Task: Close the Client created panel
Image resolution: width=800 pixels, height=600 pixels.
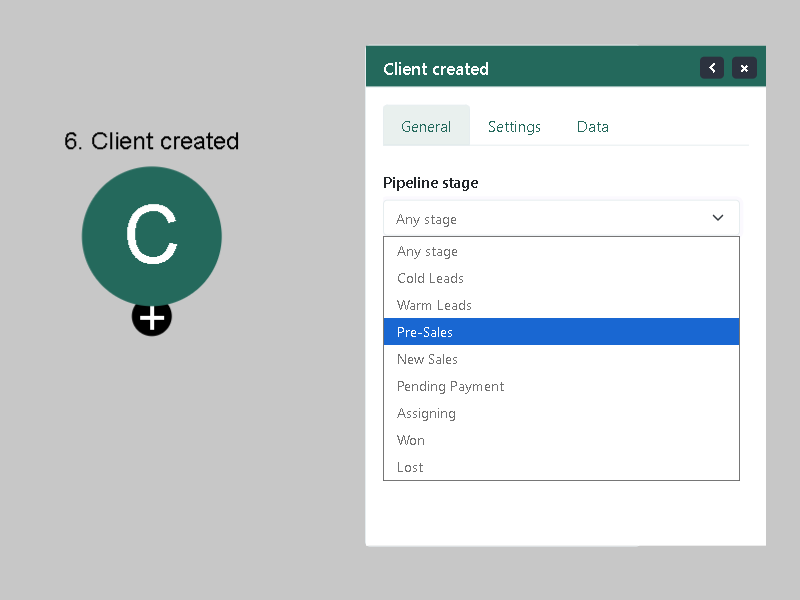Action: coord(744,68)
